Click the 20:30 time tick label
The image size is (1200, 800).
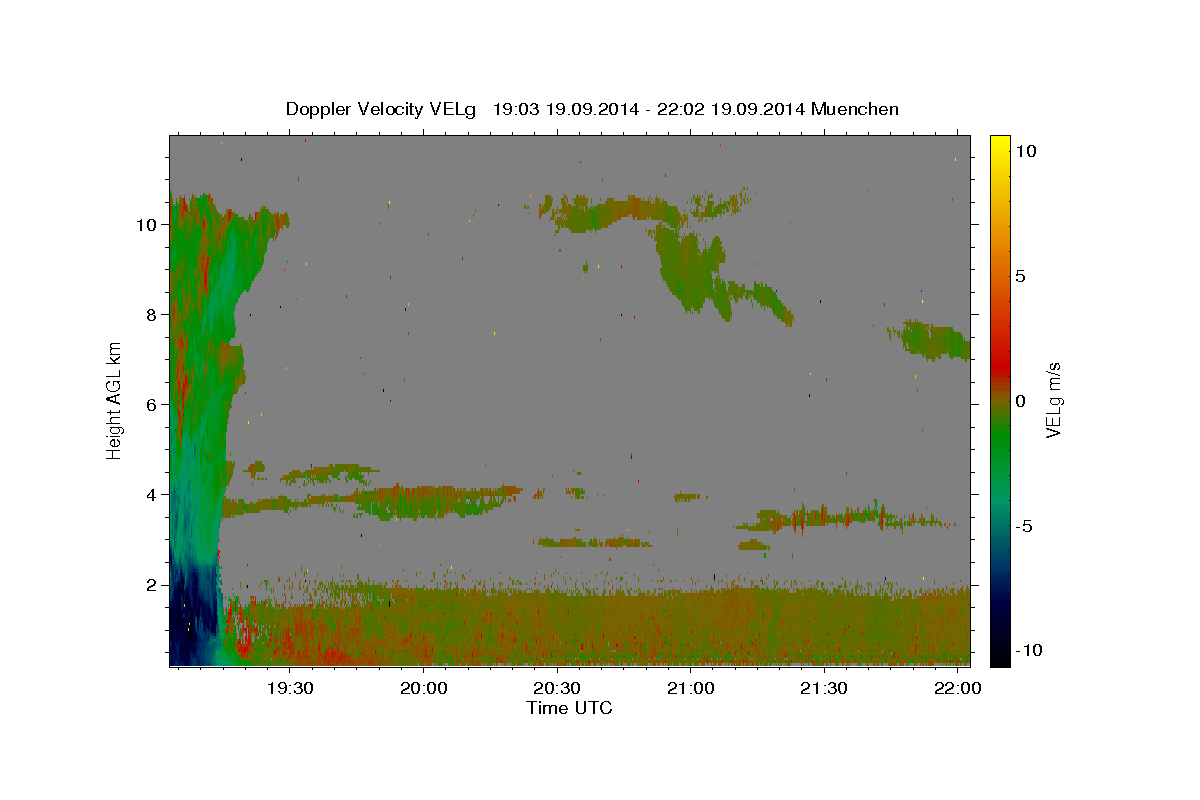[557, 689]
